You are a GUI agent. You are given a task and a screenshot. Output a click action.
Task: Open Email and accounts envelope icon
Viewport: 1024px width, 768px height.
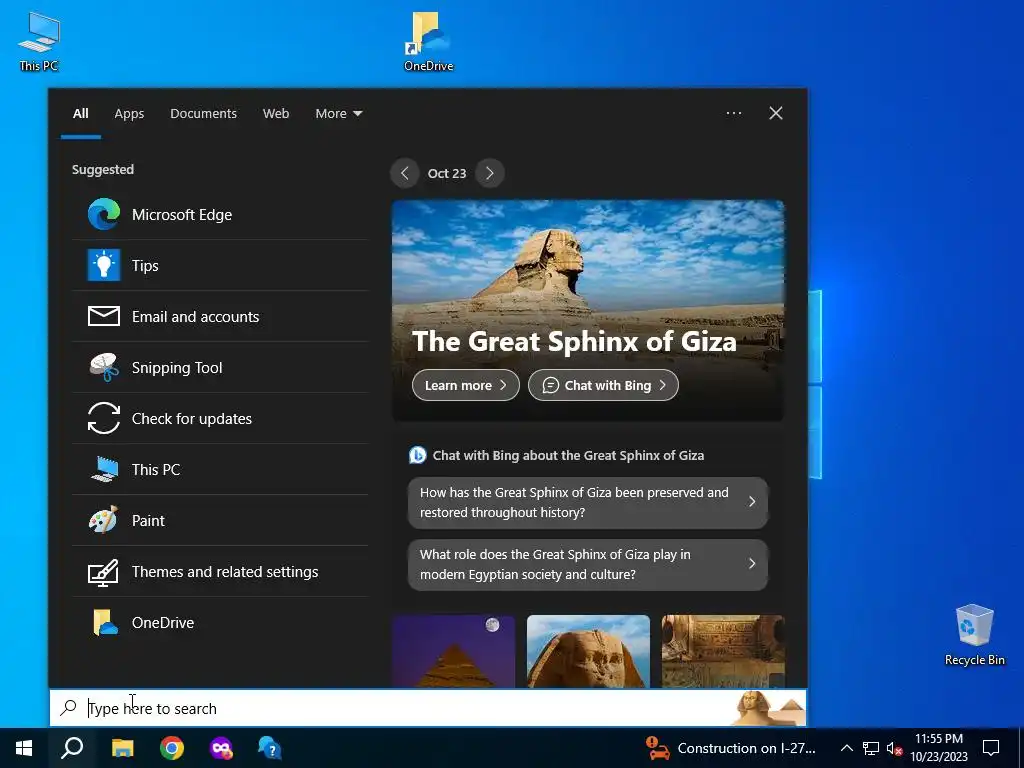(x=104, y=317)
